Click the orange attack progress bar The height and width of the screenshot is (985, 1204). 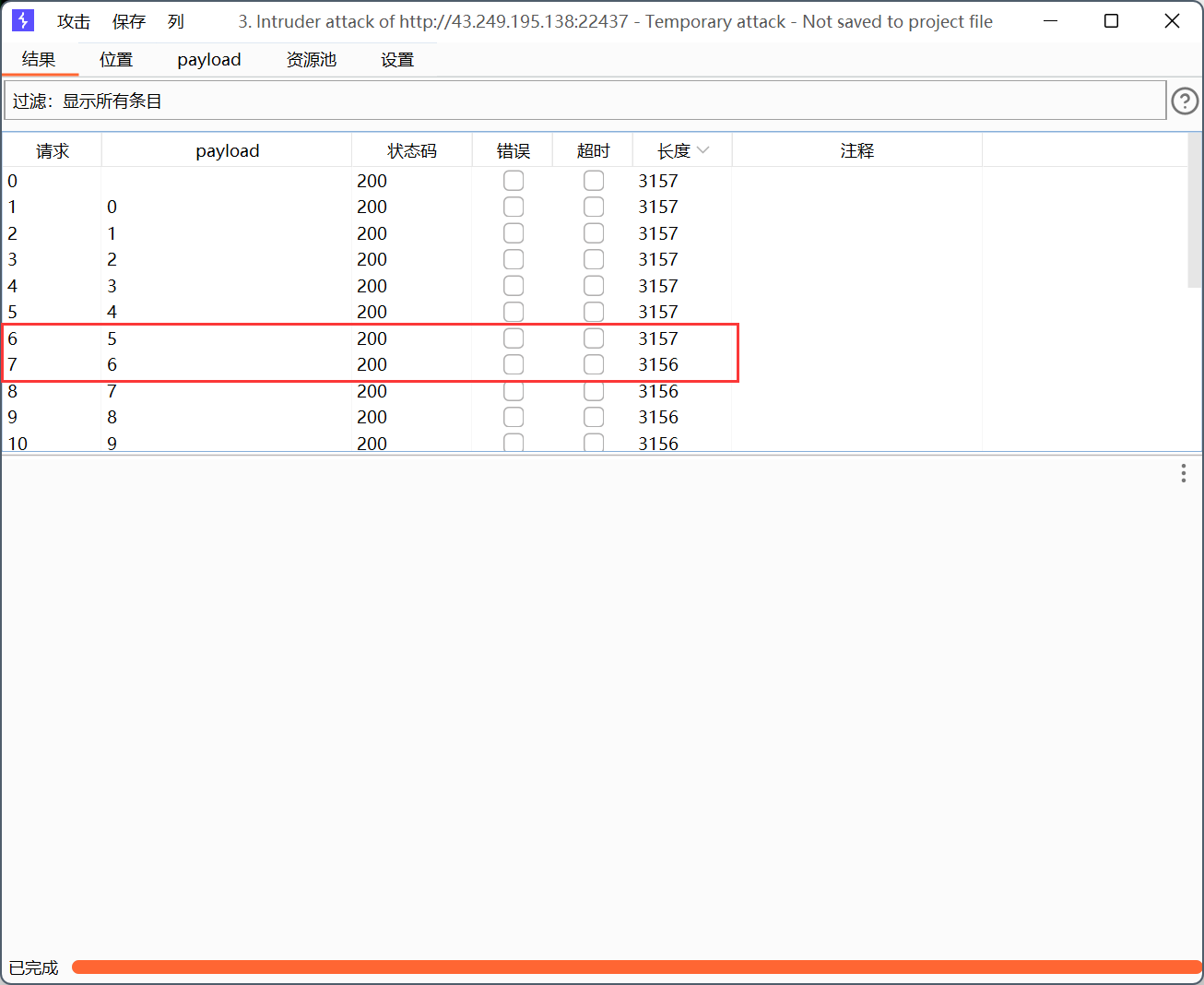[636, 967]
